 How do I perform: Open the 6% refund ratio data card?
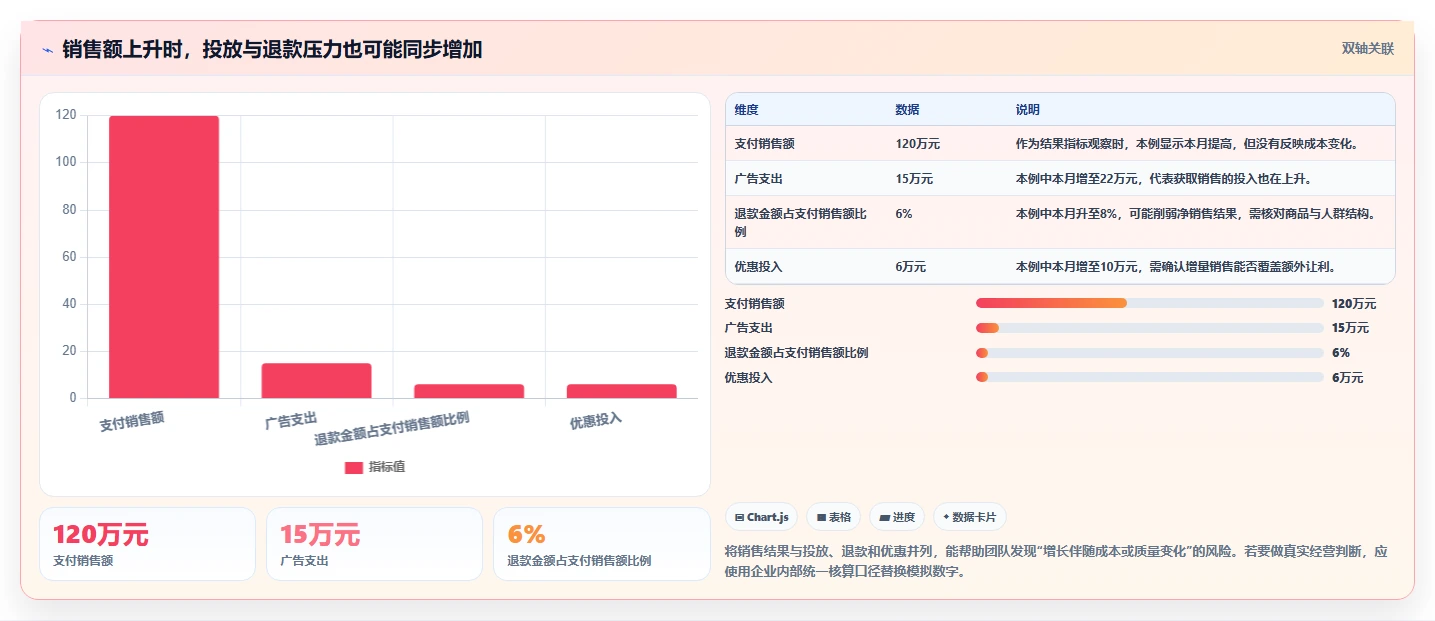pos(601,544)
